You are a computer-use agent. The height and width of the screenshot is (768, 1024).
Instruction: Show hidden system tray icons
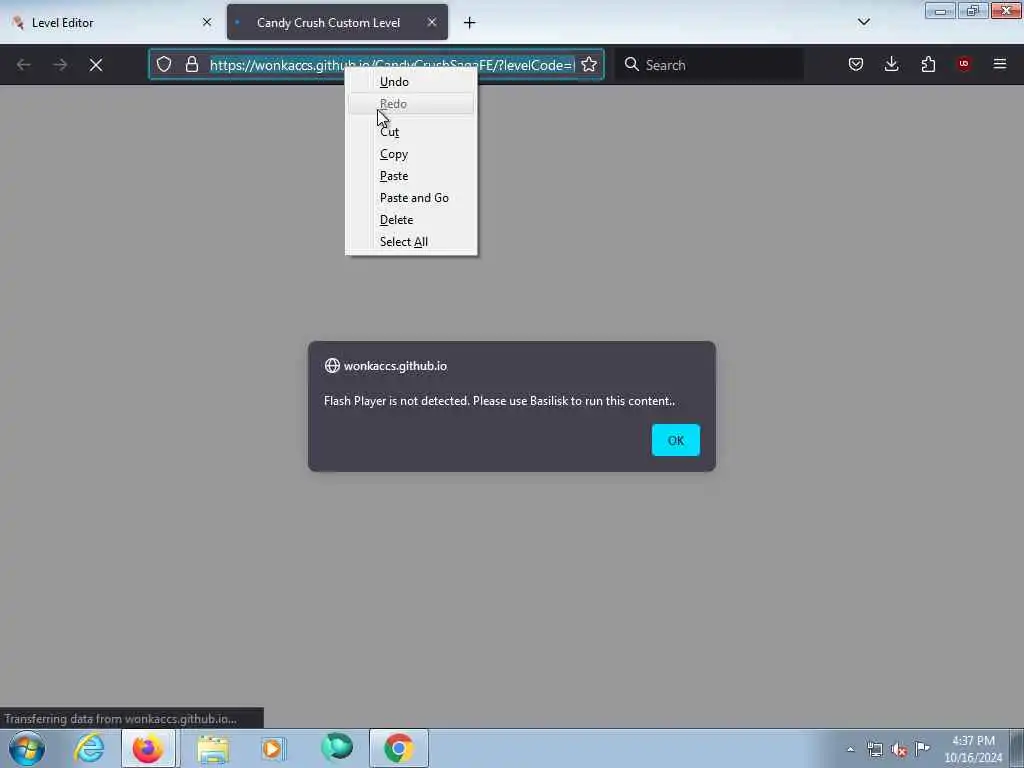850,749
